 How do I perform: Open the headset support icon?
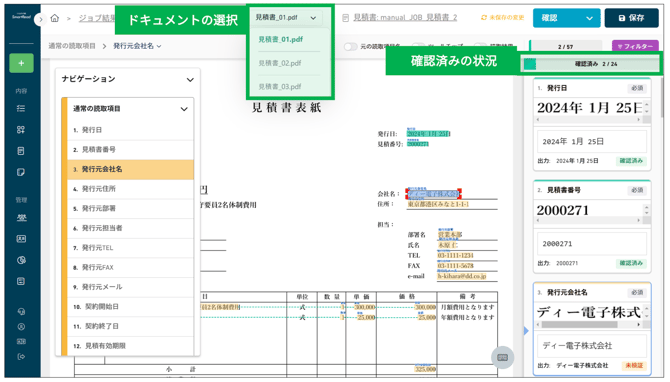(x=21, y=311)
